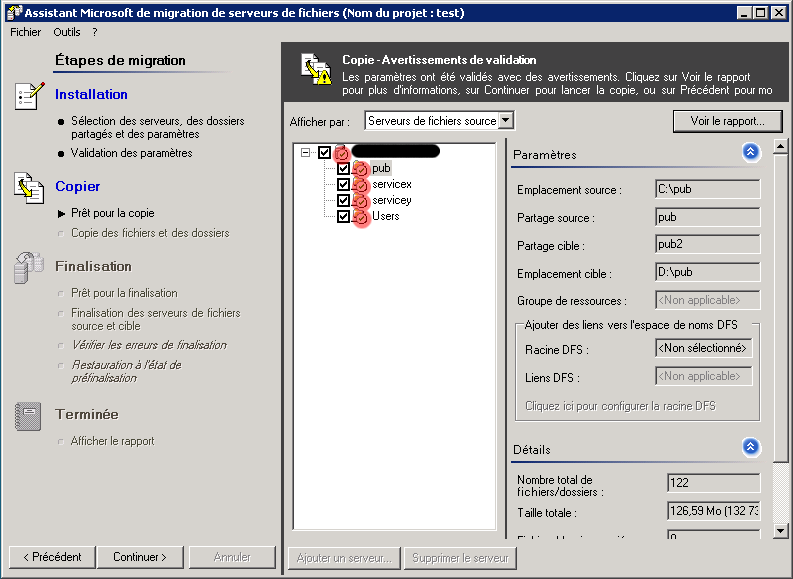Uncheck the pub share checkbox

pyautogui.click(x=343, y=169)
